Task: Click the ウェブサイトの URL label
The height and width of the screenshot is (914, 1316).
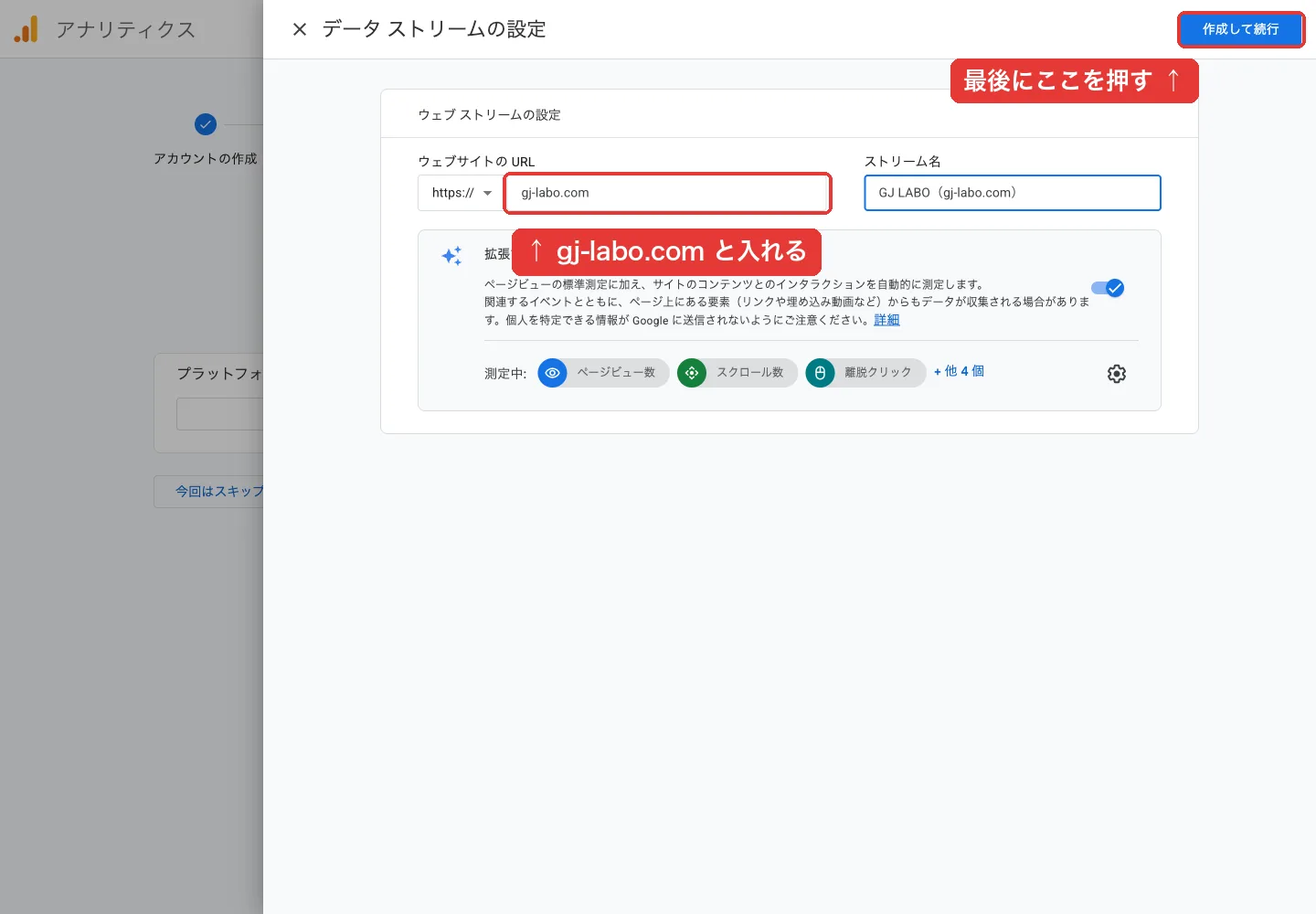Action: pos(476,162)
